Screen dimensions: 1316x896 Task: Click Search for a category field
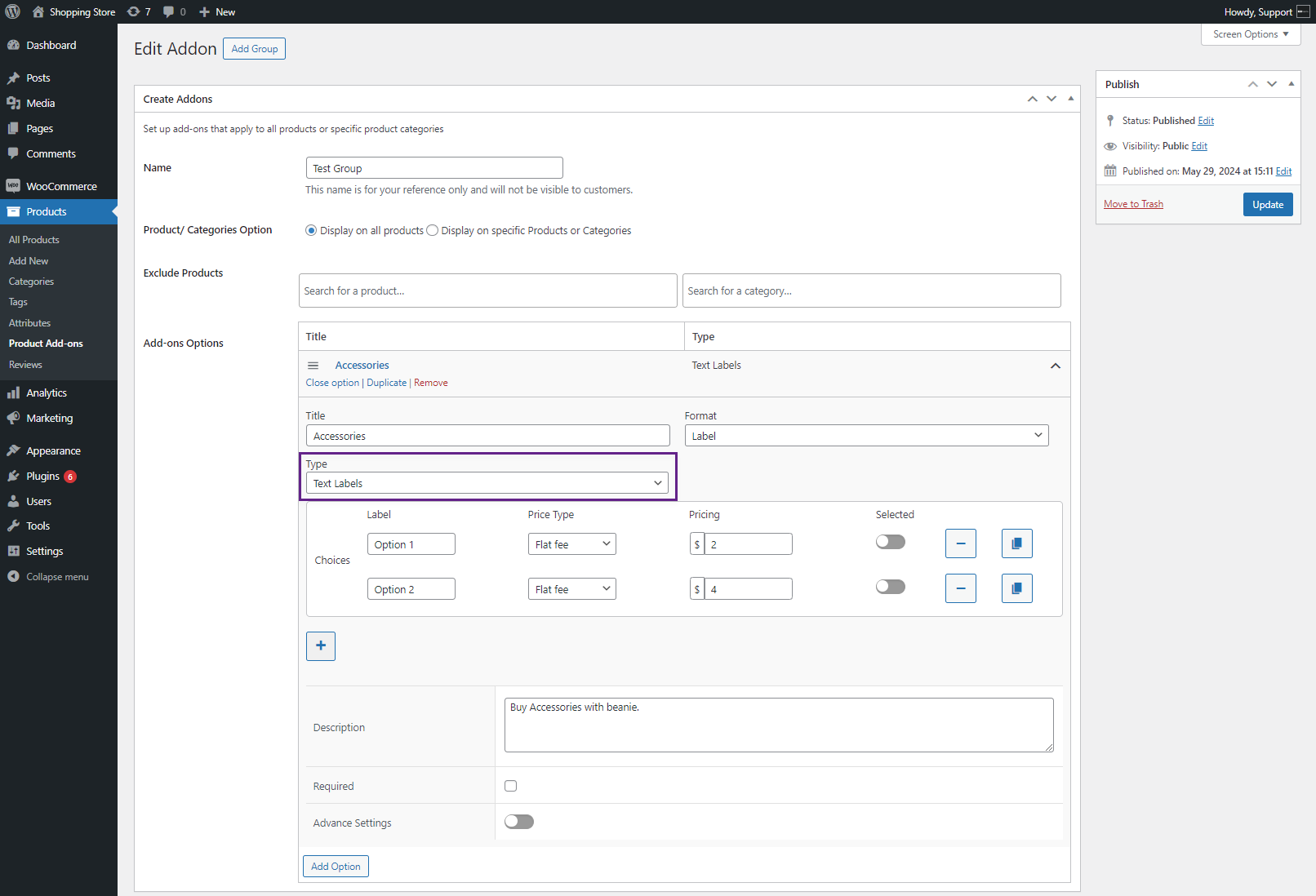click(872, 291)
